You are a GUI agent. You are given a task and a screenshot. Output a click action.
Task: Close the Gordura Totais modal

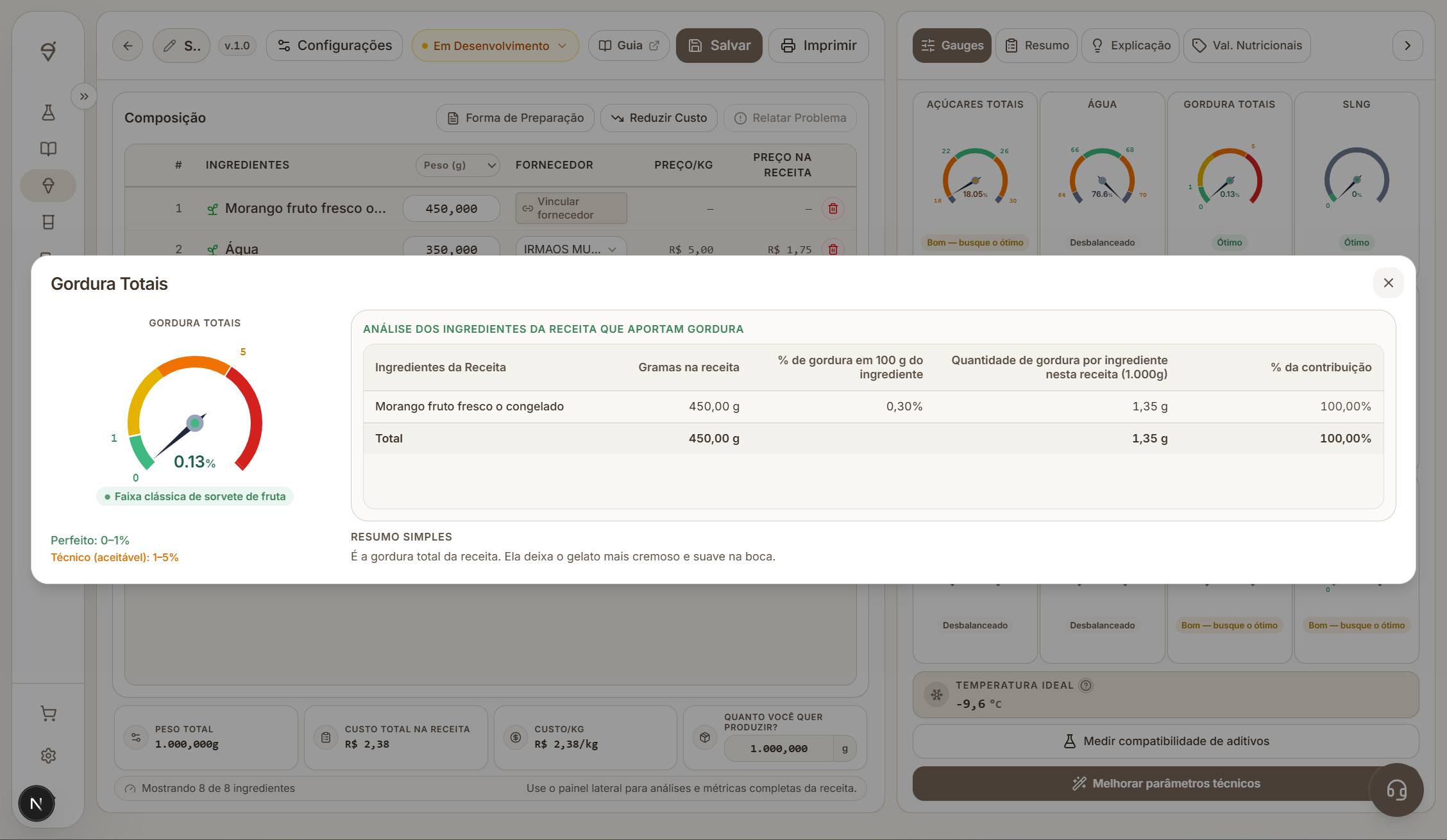tap(1388, 283)
